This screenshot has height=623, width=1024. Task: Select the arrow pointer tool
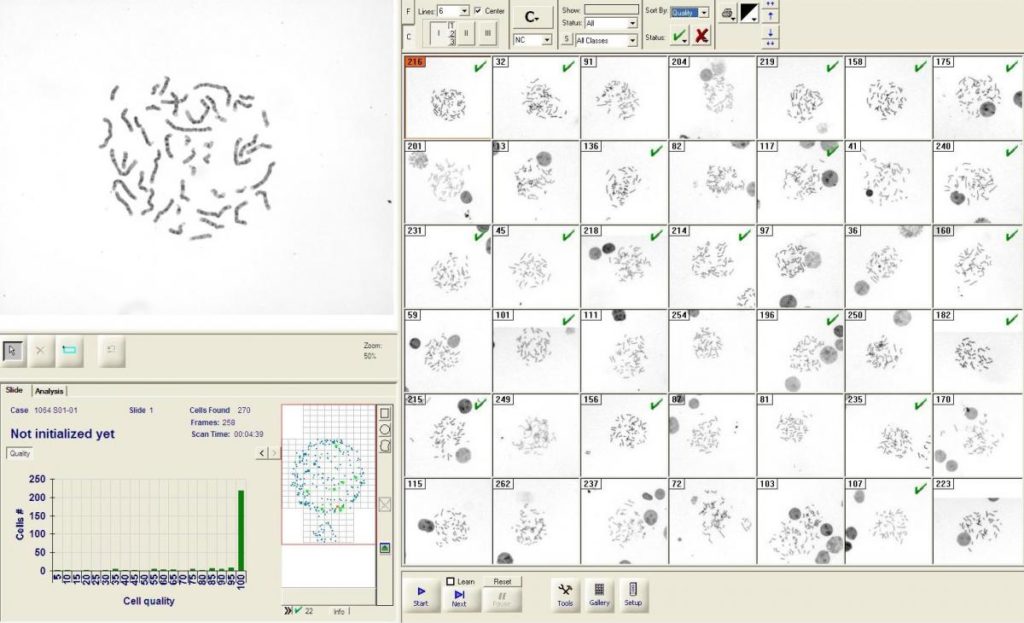[x=14, y=349]
